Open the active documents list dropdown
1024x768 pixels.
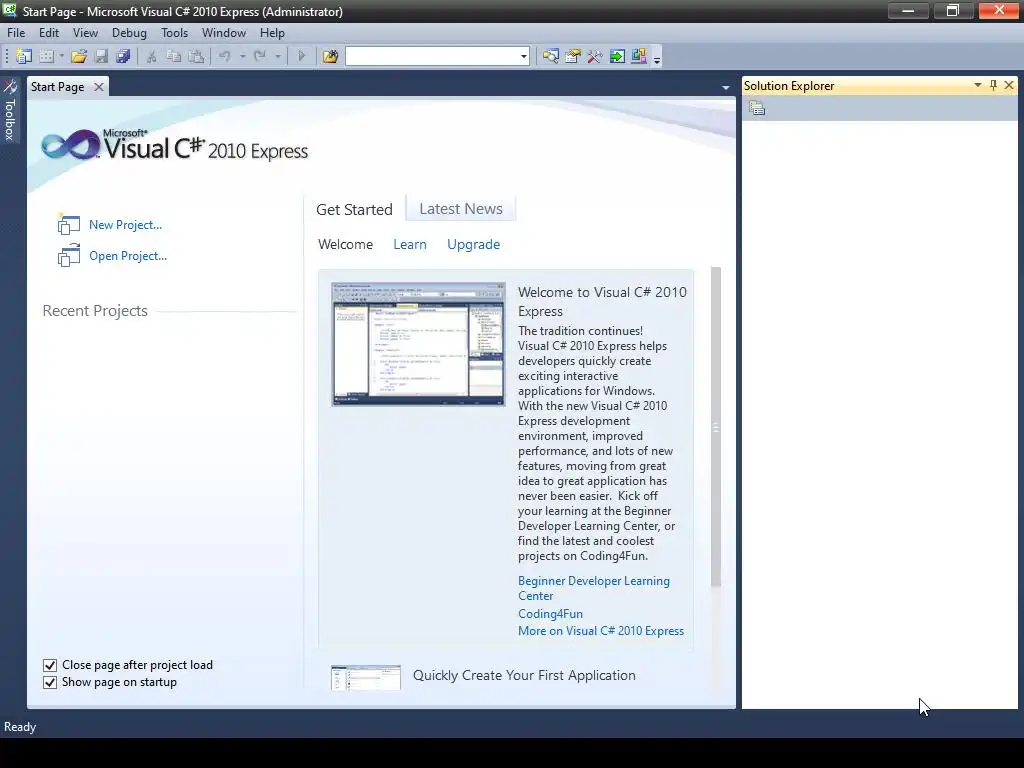point(726,88)
